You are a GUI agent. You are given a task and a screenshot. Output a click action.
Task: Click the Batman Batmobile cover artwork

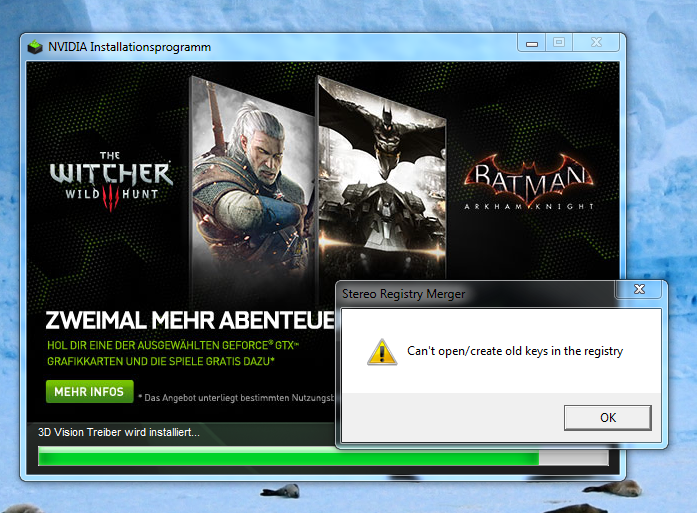tap(381, 178)
